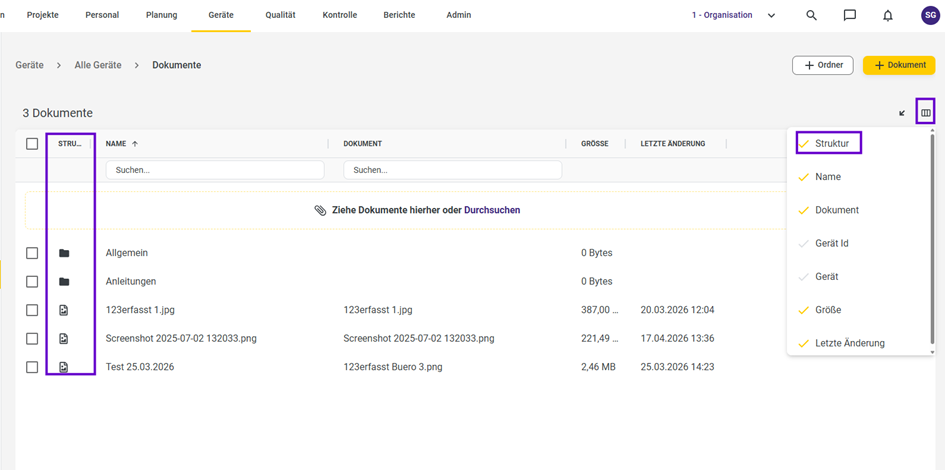Open the search magnifier icon
The width and height of the screenshot is (945, 470).
tap(811, 15)
